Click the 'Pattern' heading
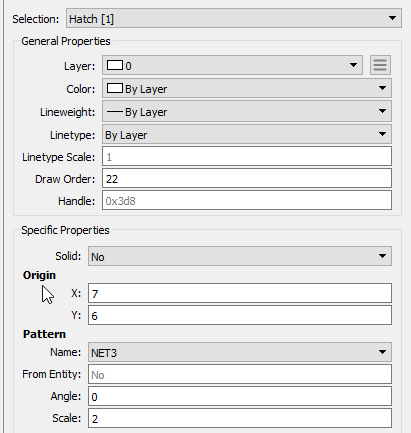This screenshot has height=433, width=411. (x=44, y=334)
